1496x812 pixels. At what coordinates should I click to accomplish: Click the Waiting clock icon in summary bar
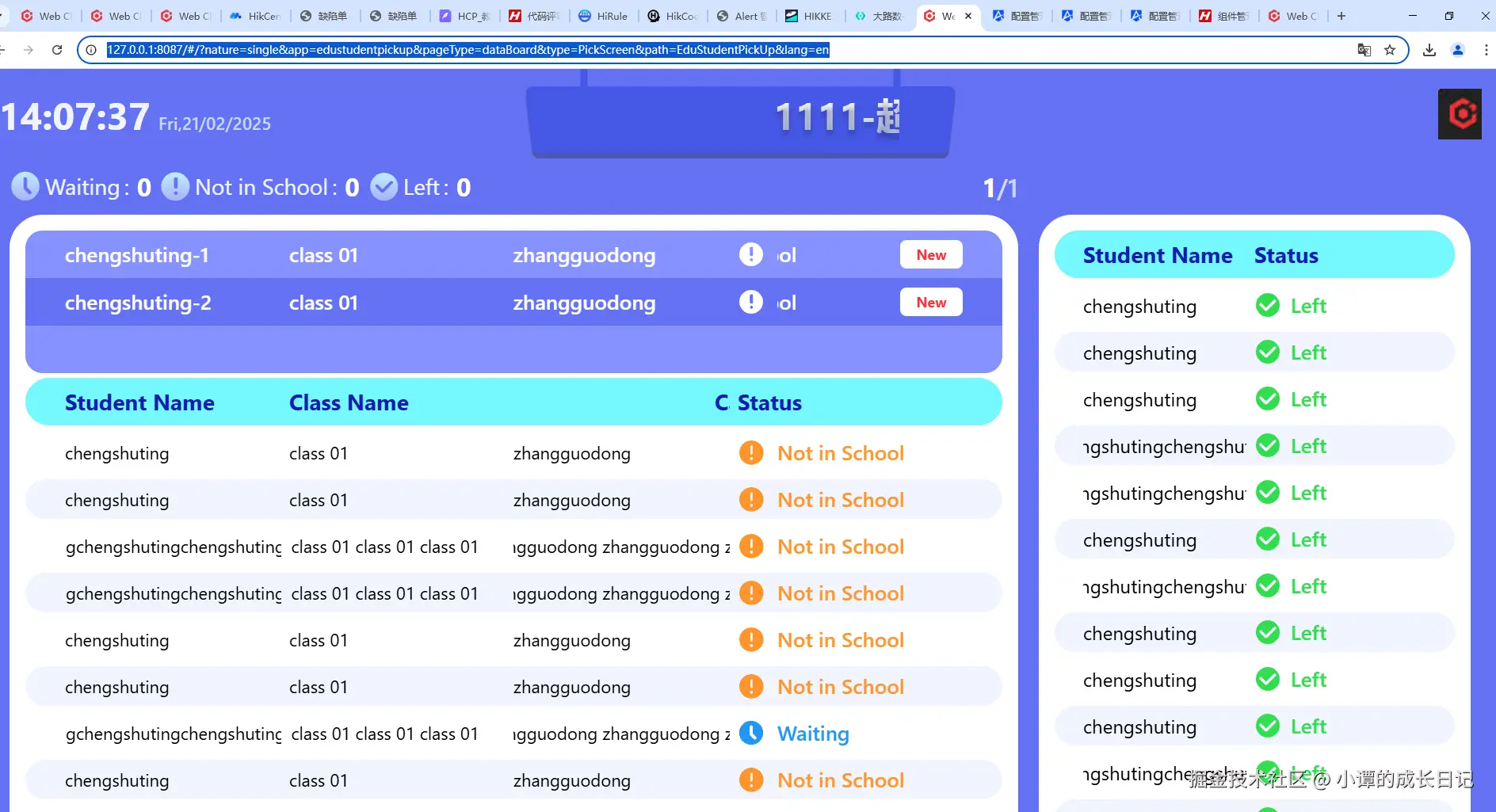(x=25, y=187)
